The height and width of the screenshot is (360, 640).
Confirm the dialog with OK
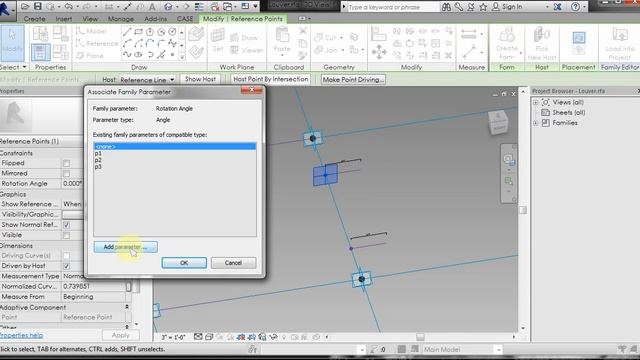184,263
